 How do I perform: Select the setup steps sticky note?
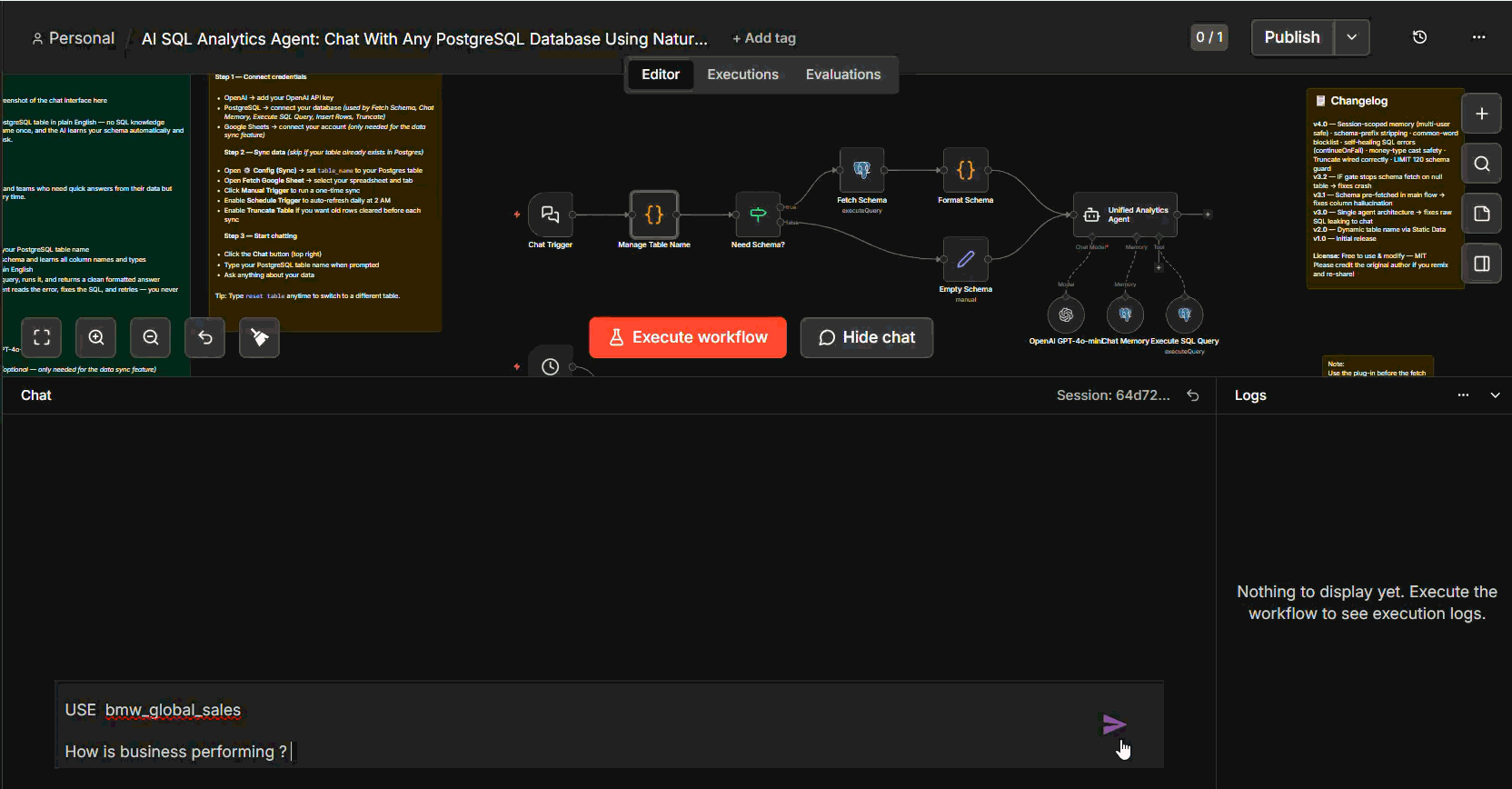[x=325, y=202]
